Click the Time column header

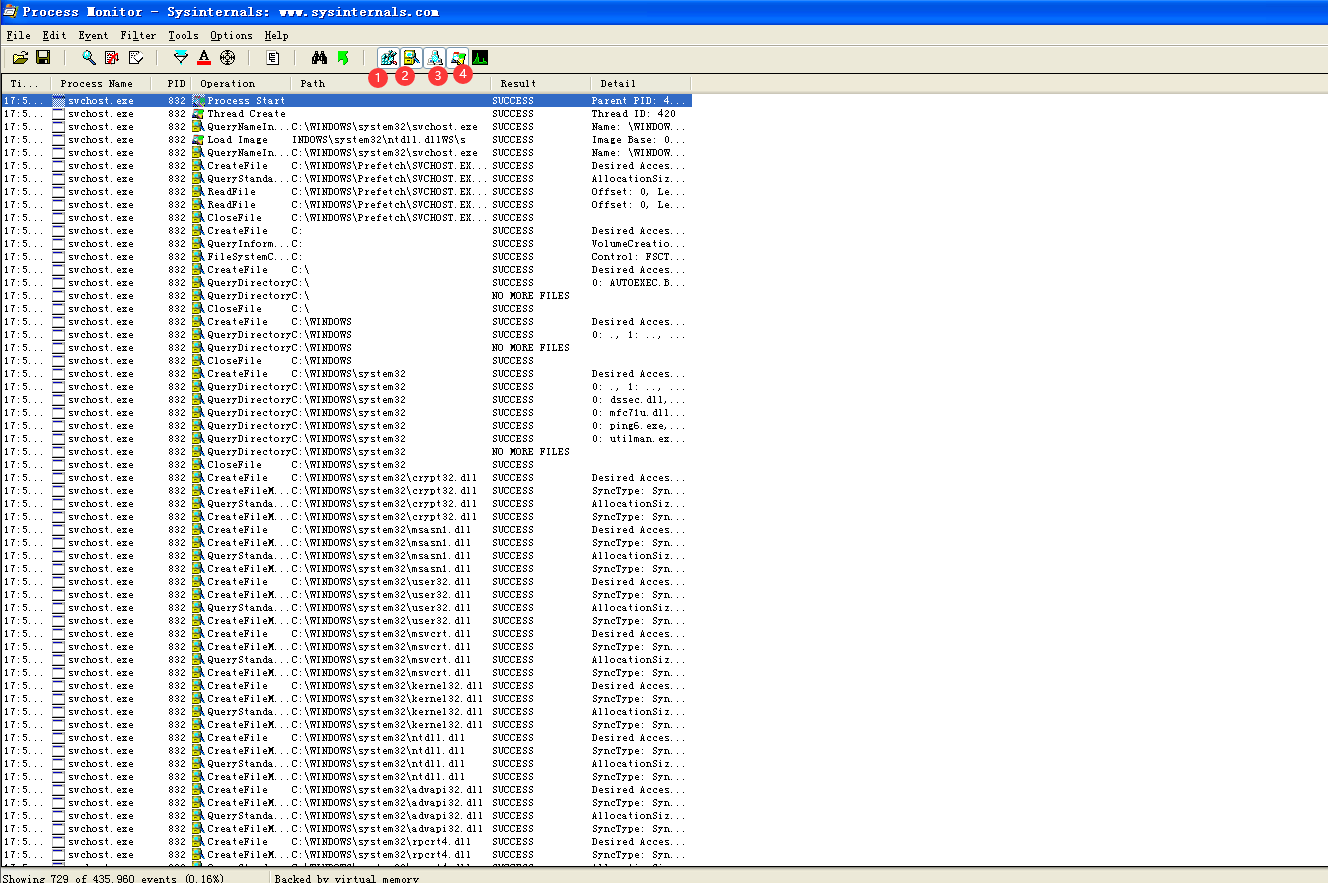(x=25, y=84)
